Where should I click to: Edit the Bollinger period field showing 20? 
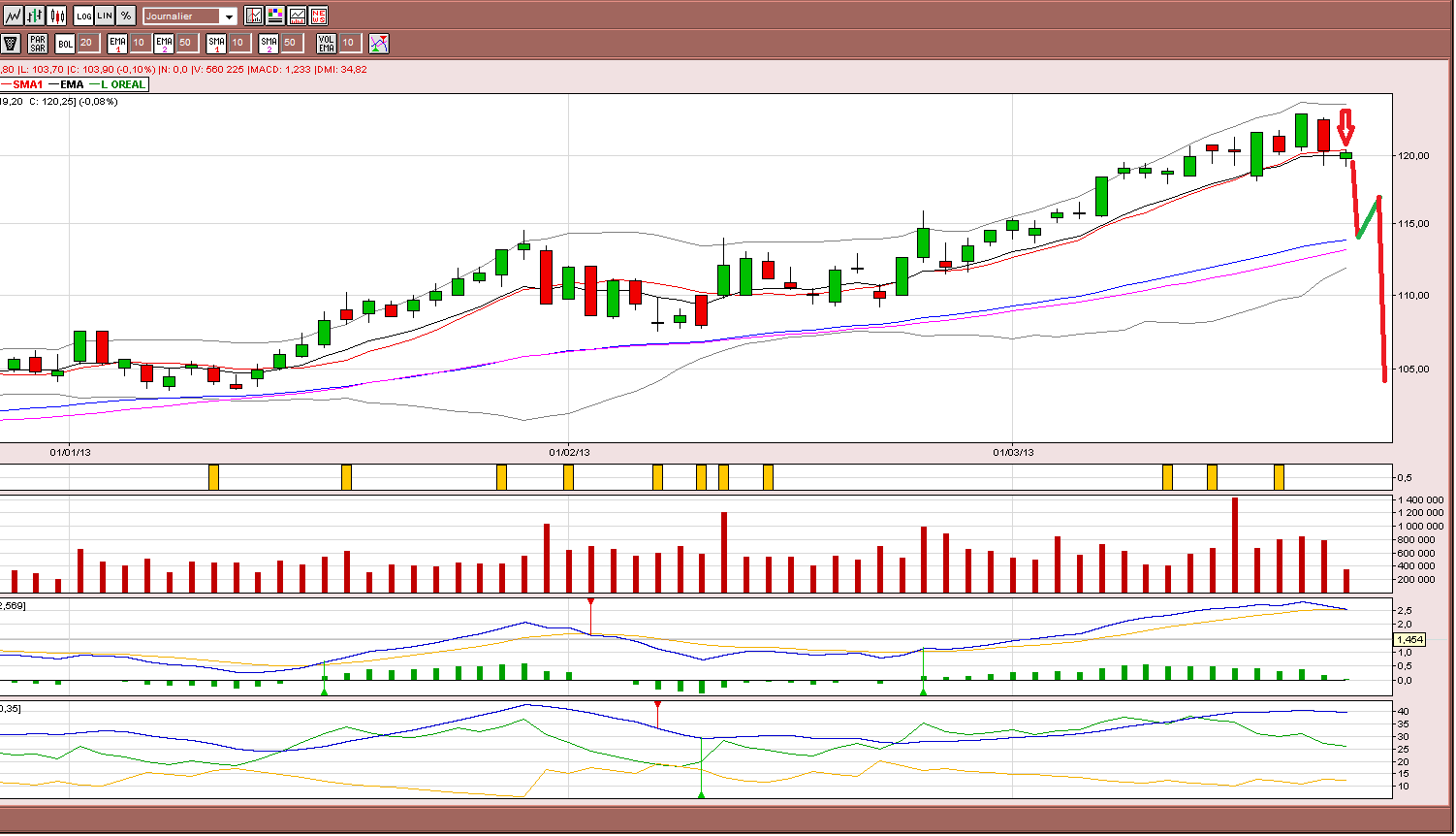pyautogui.click(x=88, y=43)
